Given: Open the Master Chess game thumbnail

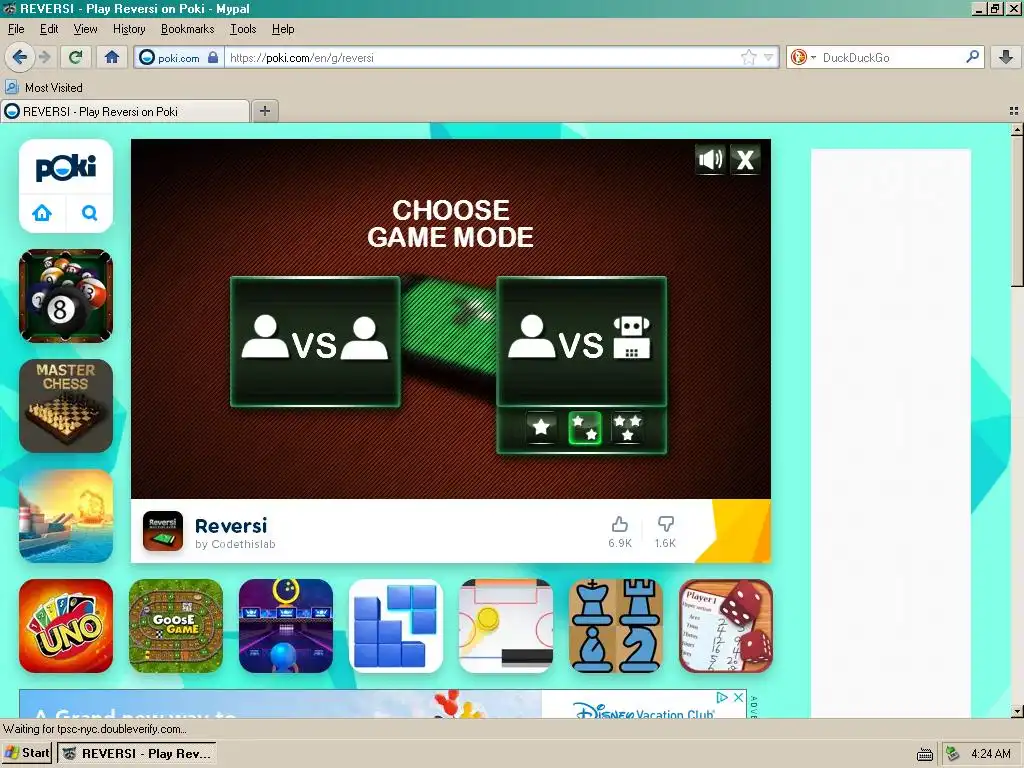Looking at the screenshot, I should click(x=66, y=406).
